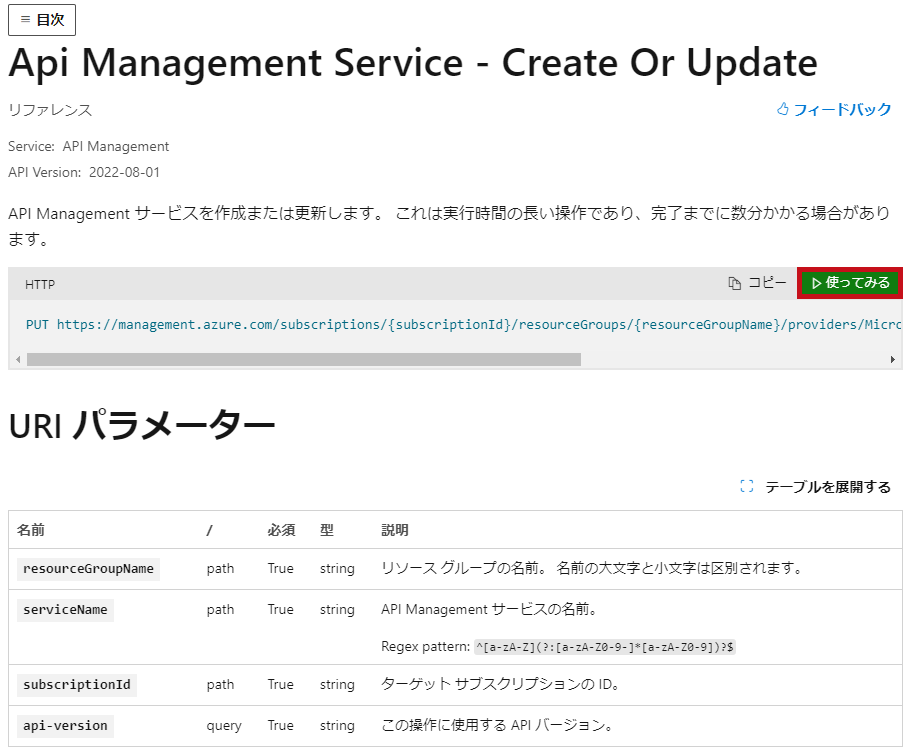Click the フィードバック feedback link
Viewport: 907px width, 753px height.
click(842, 109)
